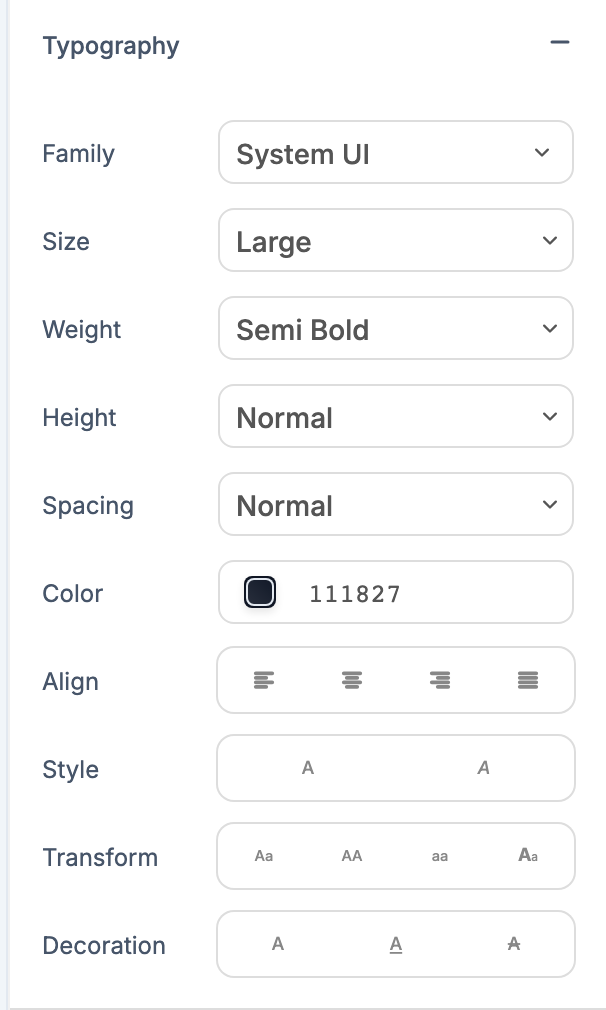606x1010 pixels.
Task: Set transform to all uppercase
Action: point(352,856)
